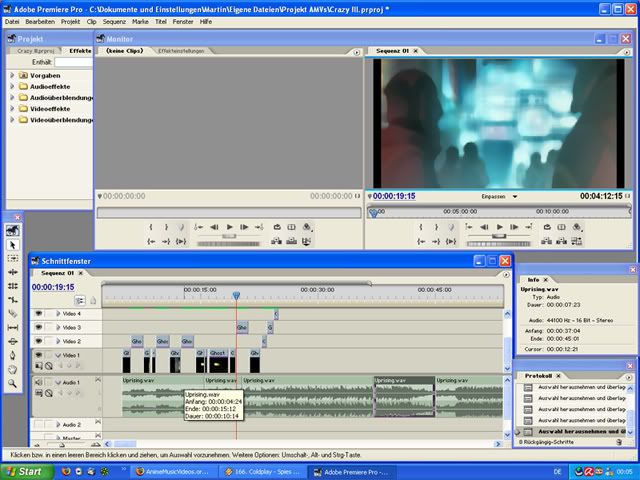Choose the Pen tool in toolbox
640x480 pixels.
[13, 354]
